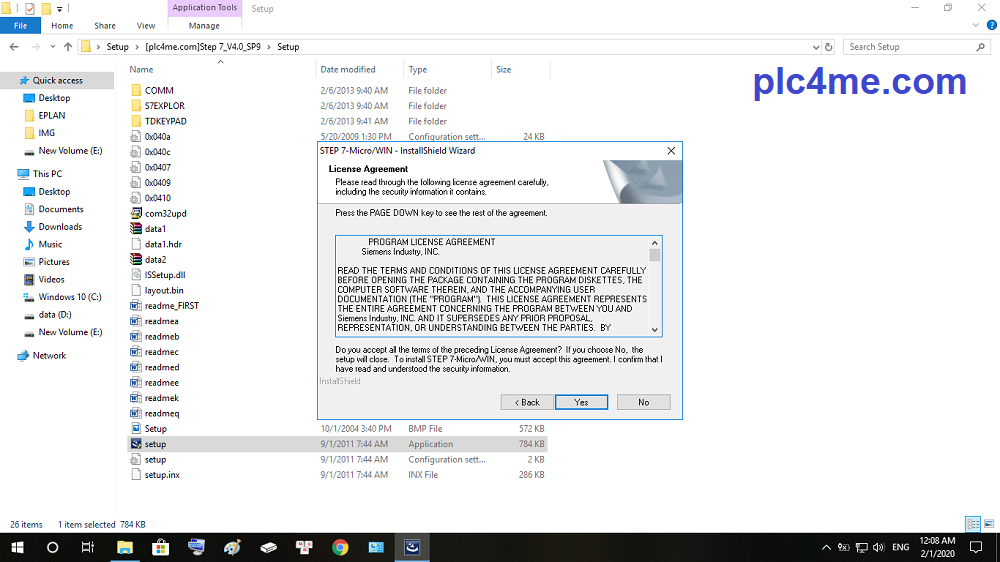This screenshot has height=562, width=1000.
Task: Switch to large icons view
Action: (x=985, y=524)
